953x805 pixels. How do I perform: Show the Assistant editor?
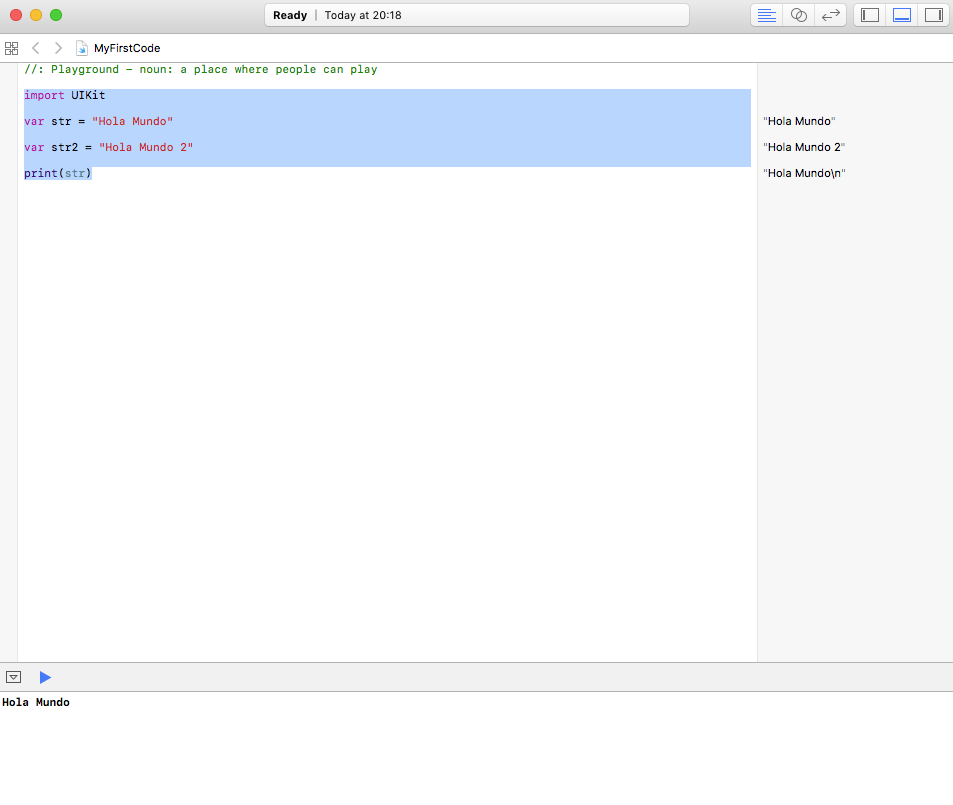click(x=799, y=15)
